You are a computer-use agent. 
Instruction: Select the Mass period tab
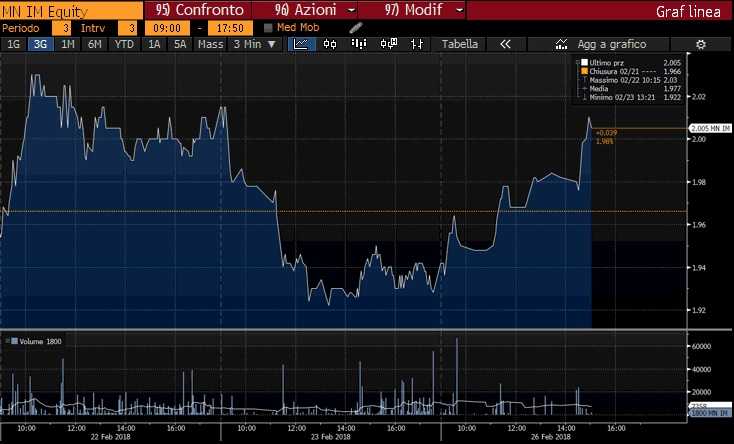click(x=211, y=44)
